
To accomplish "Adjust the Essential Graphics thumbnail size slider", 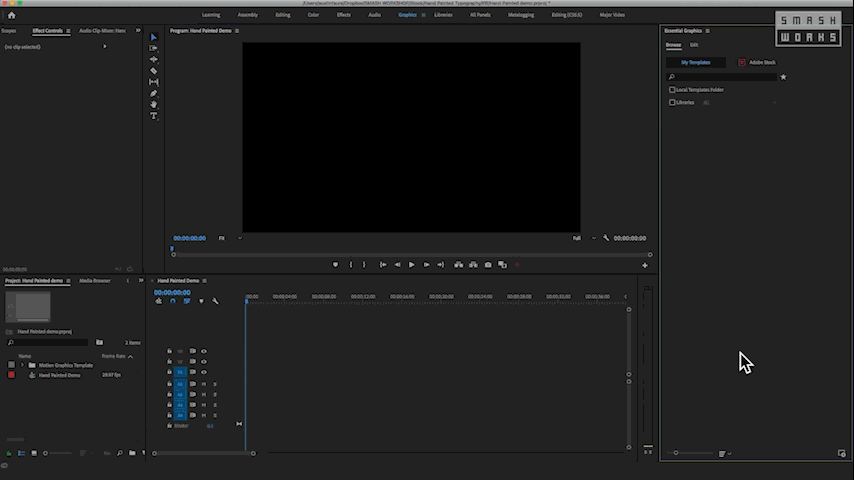I will click(x=676, y=453).
